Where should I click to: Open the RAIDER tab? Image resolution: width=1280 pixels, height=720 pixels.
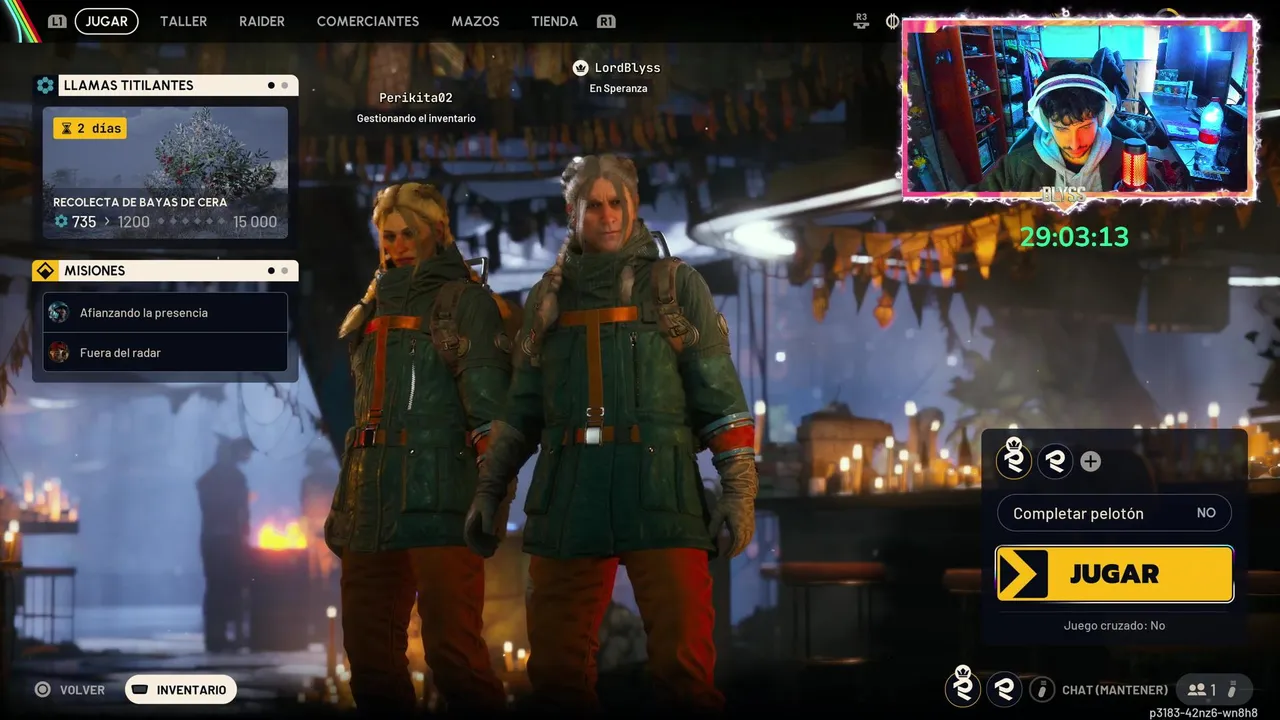[x=262, y=21]
